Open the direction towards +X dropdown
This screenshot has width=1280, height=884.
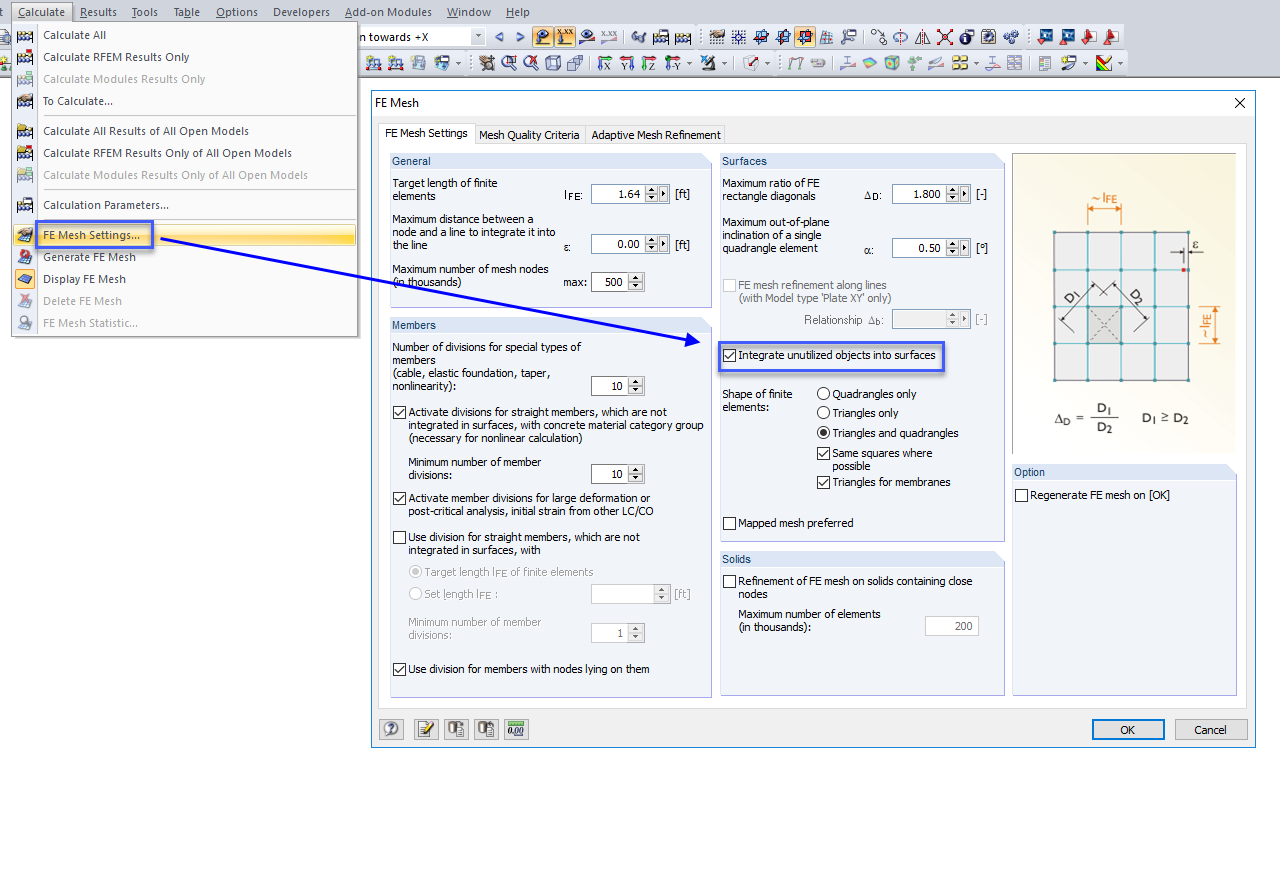pyautogui.click(x=478, y=36)
